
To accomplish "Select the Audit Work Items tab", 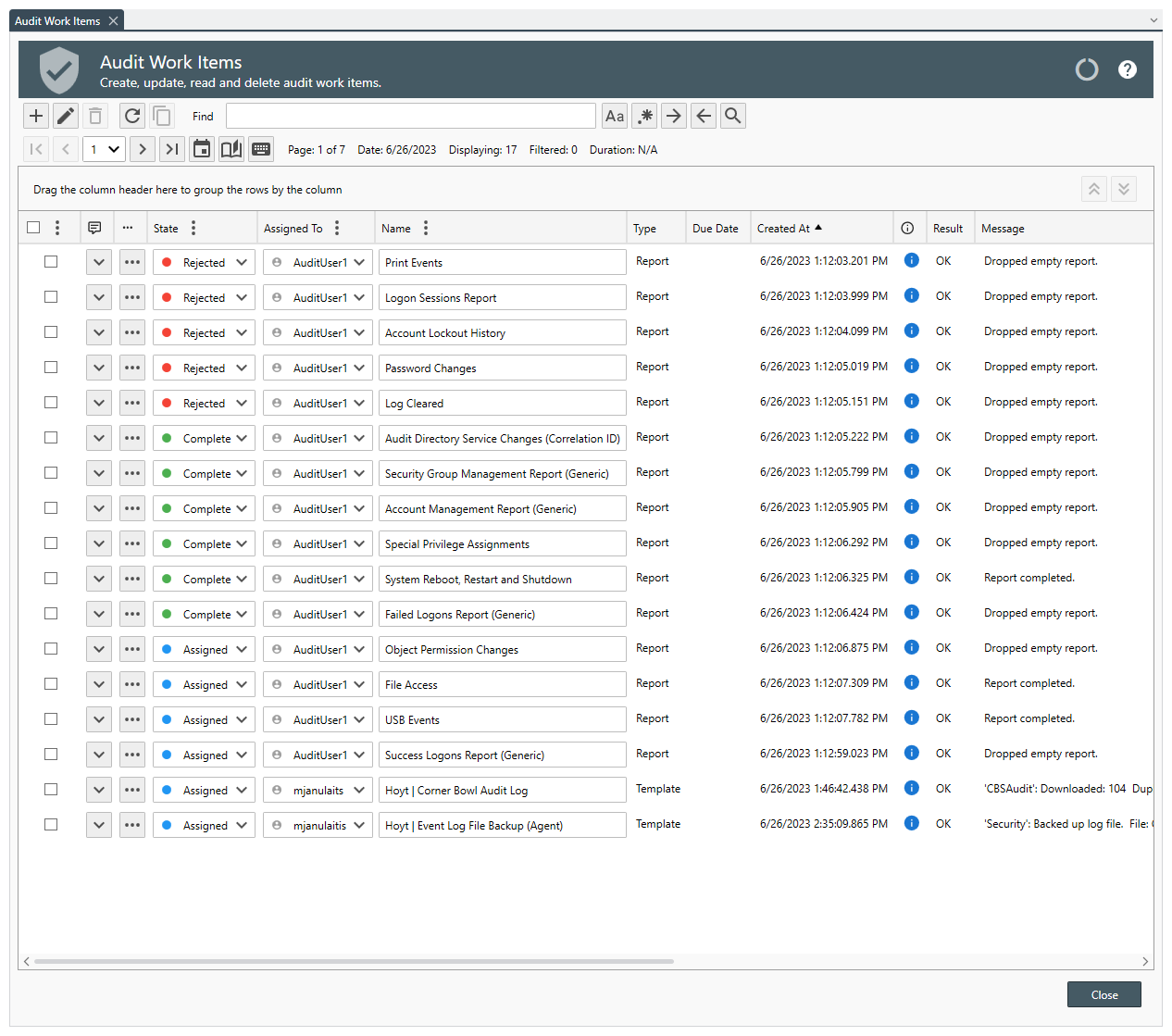I will [57, 21].
